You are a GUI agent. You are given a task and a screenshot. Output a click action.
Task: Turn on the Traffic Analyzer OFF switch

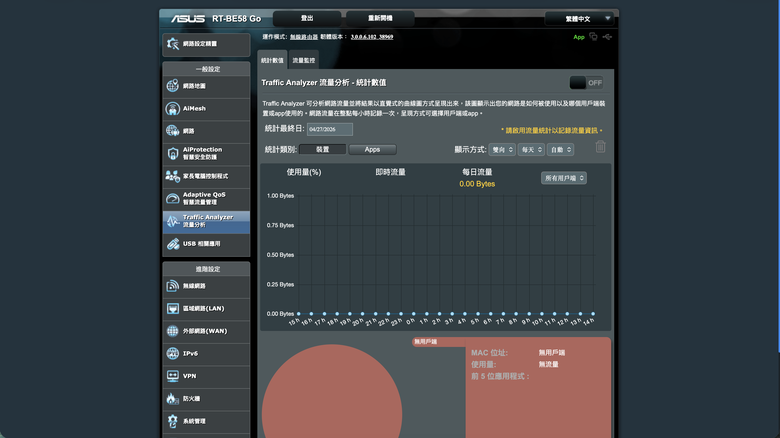point(586,83)
